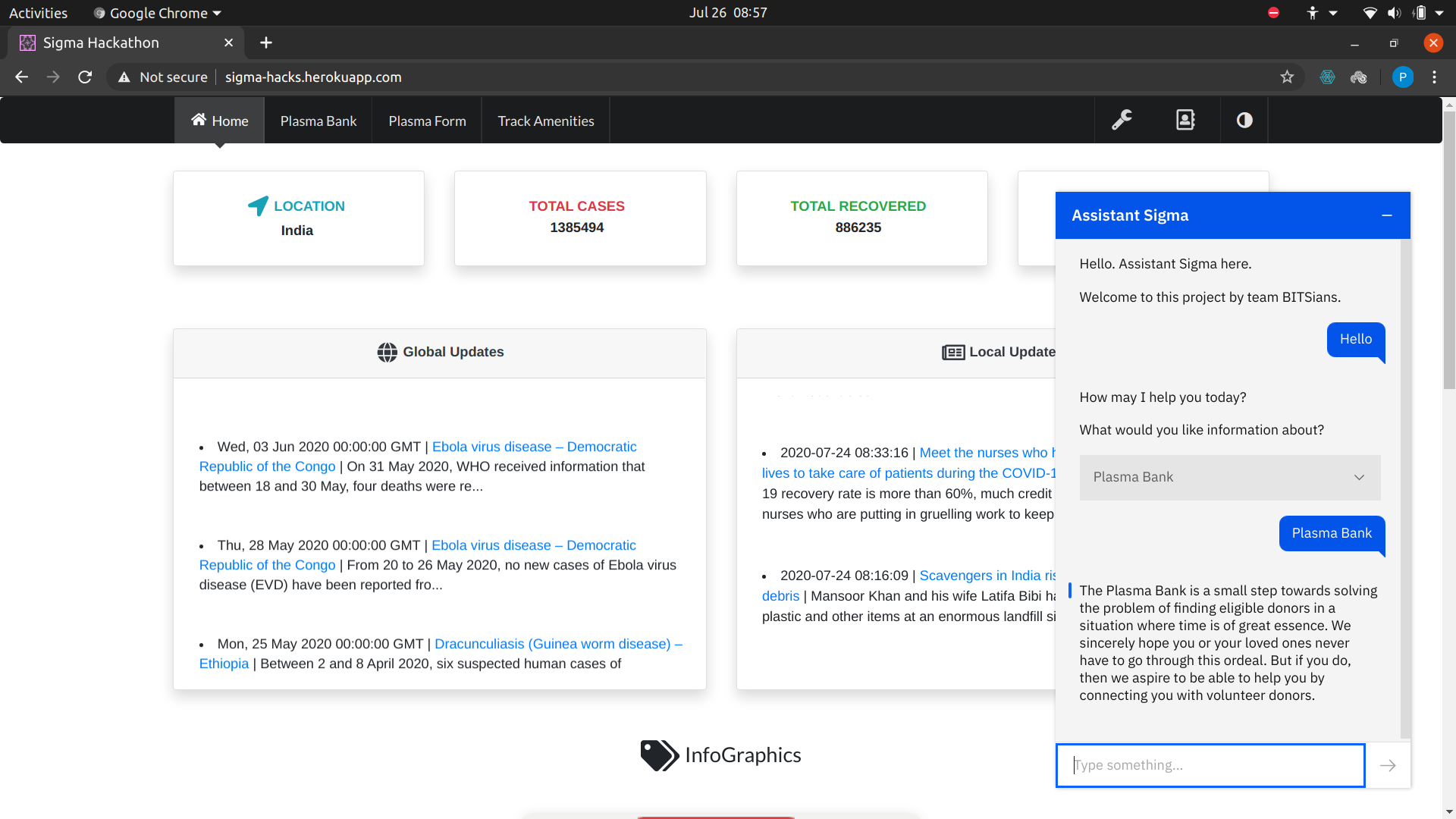Minimize the Assistant Sigma chat window
Screen dimensions: 1456x819
pos(1387,215)
